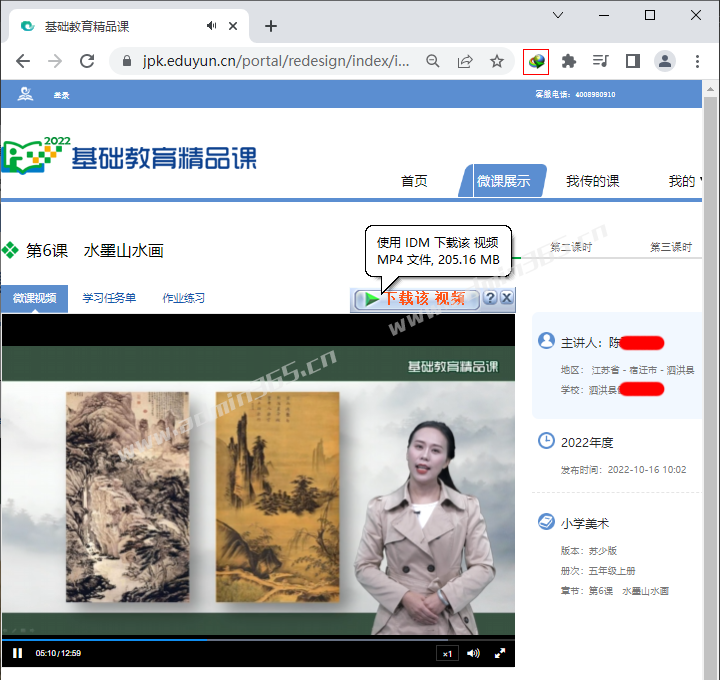Change playback speed via x1 button
This screenshot has width=720, height=680.
point(447,653)
